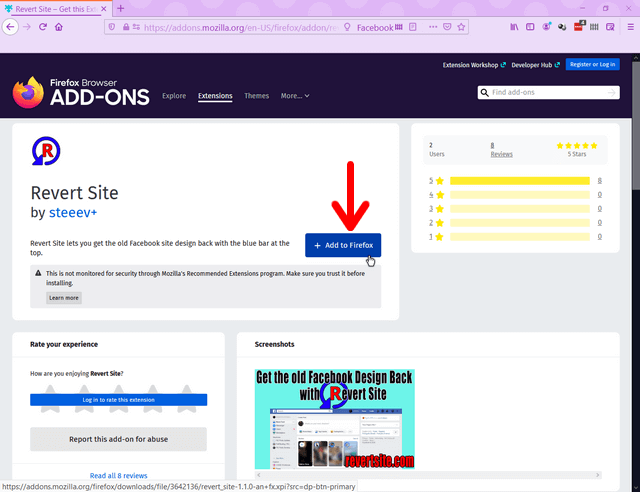
Task: Open the tracking protection shield icon
Action: point(112,27)
